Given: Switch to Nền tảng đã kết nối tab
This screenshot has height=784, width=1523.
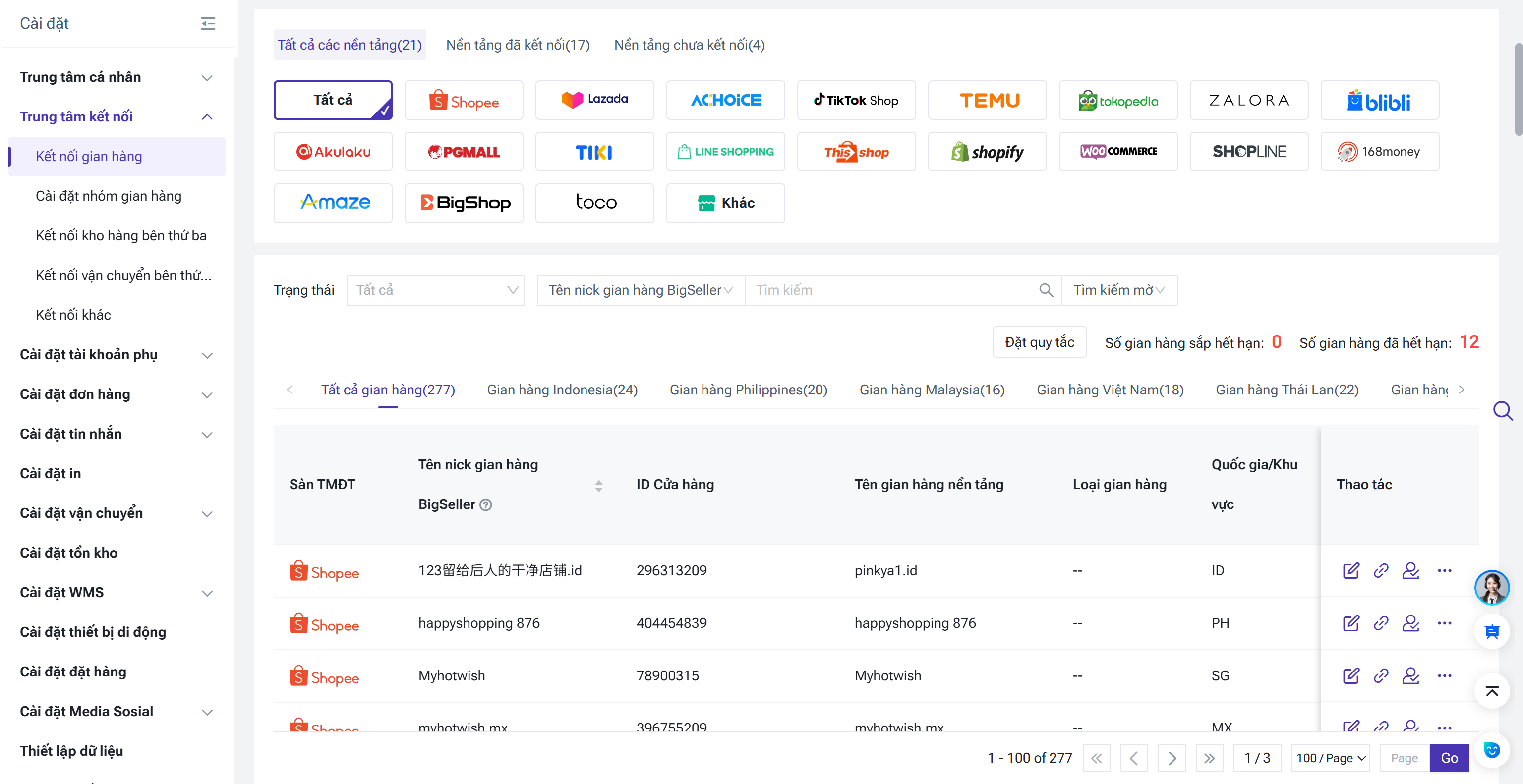Looking at the screenshot, I should [517, 45].
